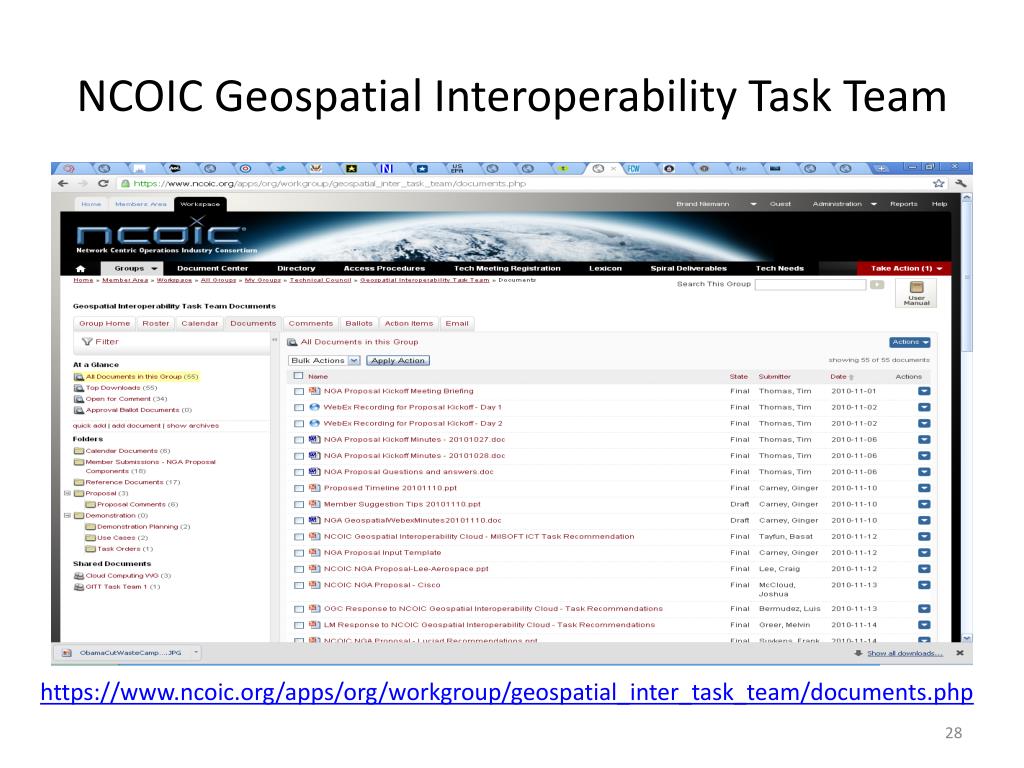
Task: Check the box for Proposed Timeline 20101110.ppt
Action: pyautogui.click(x=298, y=488)
